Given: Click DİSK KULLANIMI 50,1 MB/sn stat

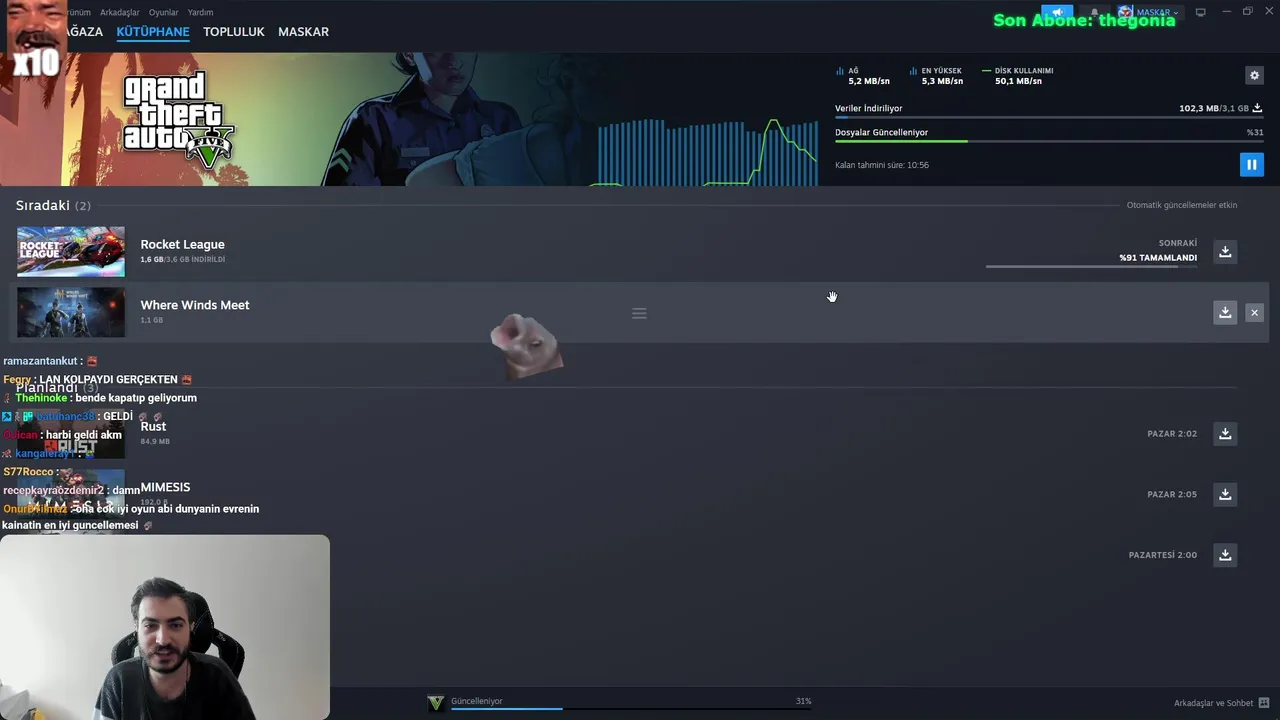Looking at the screenshot, I should point(1018,76).
